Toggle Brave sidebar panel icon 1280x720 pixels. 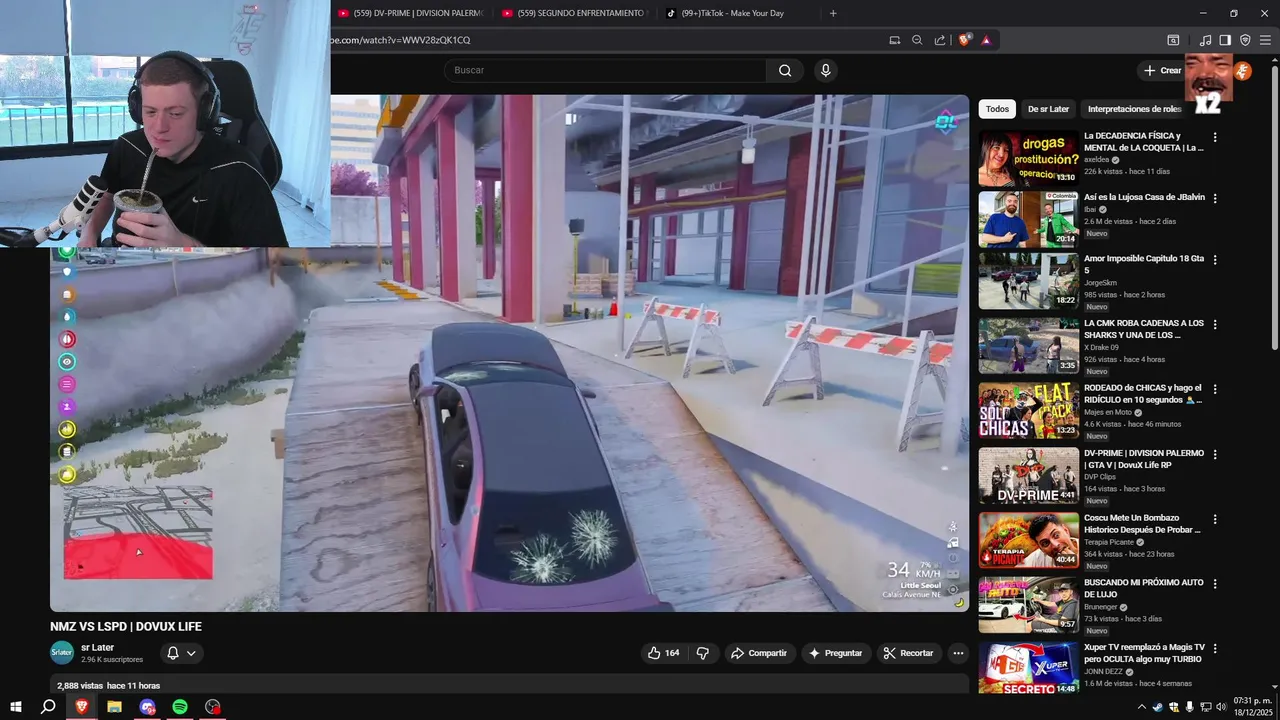[1225, 40]
